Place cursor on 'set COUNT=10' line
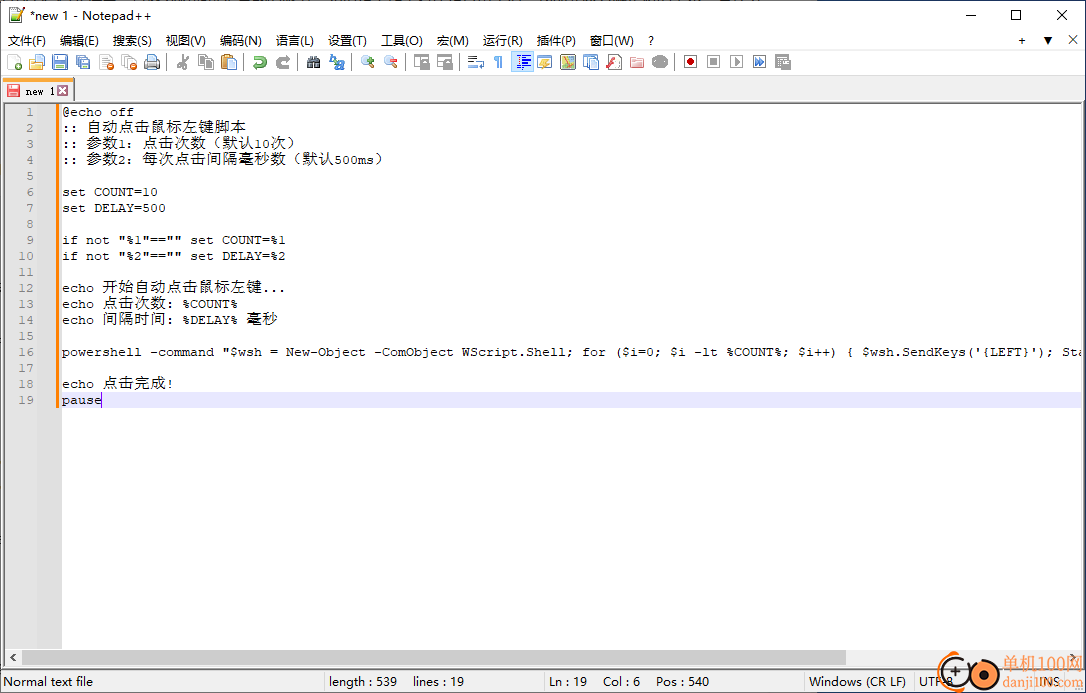1086x693 pixels. pos(109,192)
